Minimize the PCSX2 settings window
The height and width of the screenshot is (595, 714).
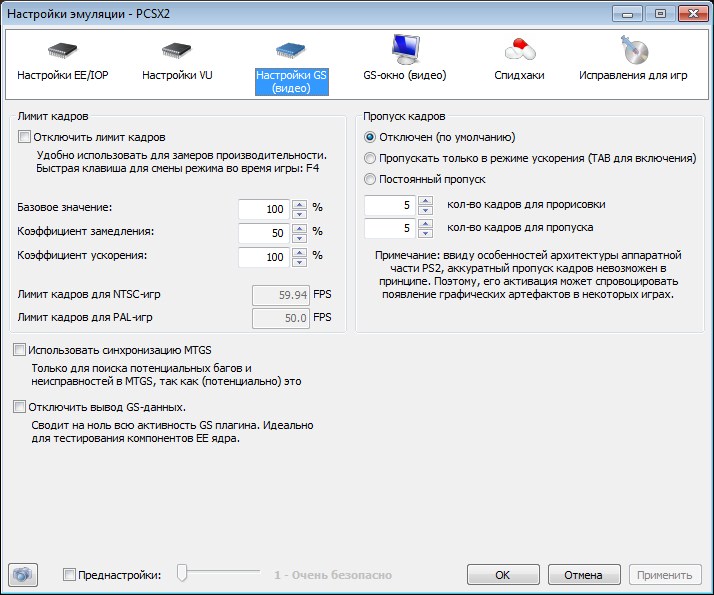click(x=627, y=14)
